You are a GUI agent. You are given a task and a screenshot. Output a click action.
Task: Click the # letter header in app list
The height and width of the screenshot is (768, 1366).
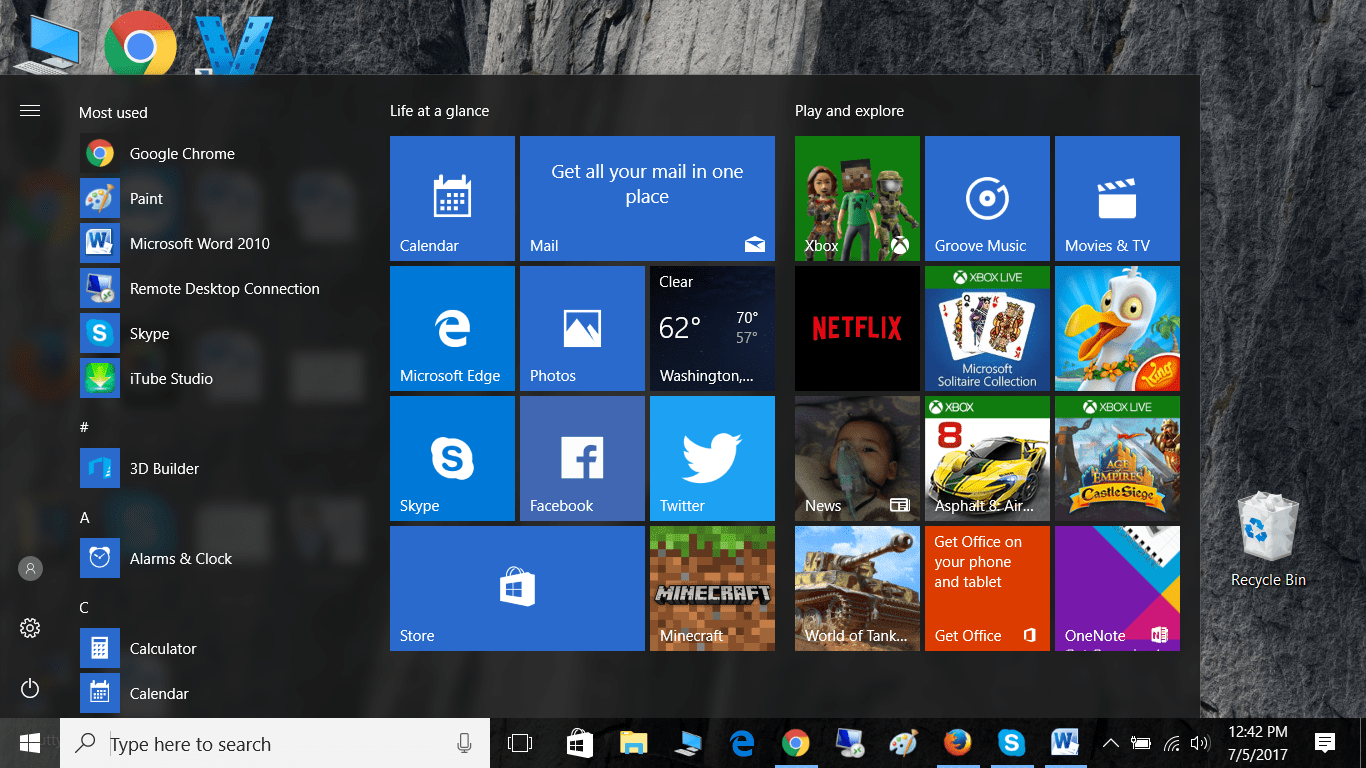84,427
